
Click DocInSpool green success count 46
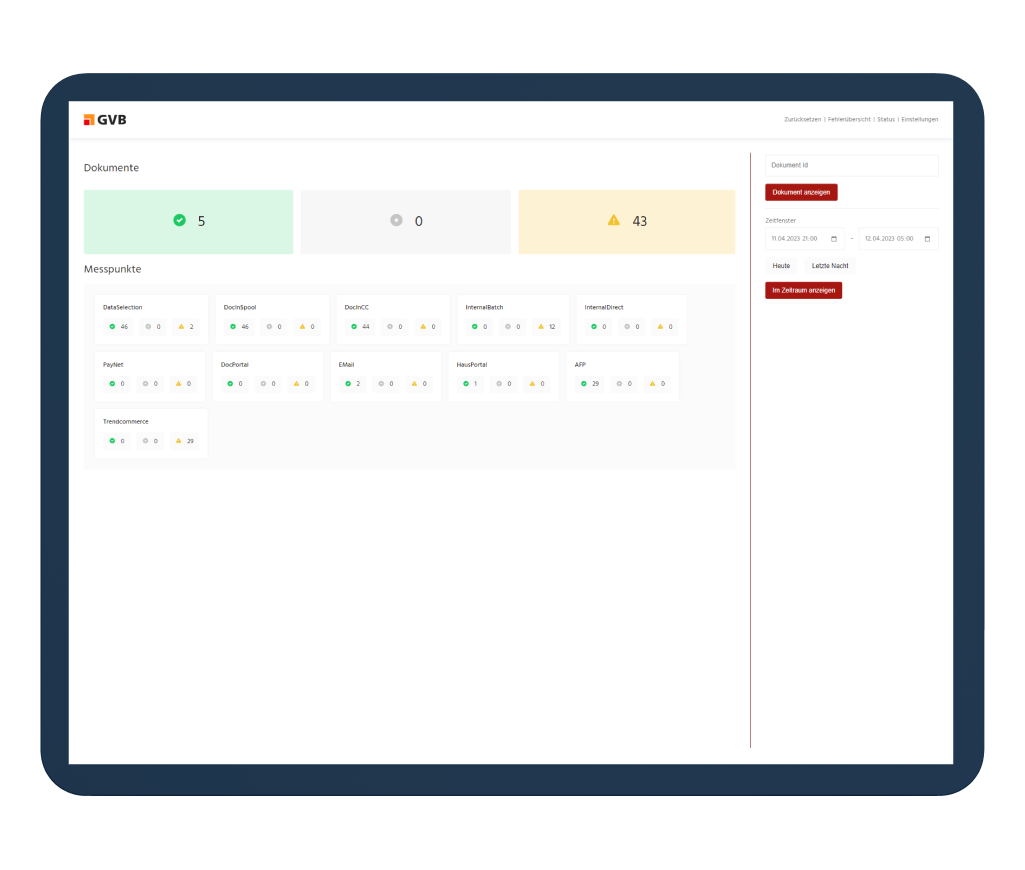click(239, 327)
